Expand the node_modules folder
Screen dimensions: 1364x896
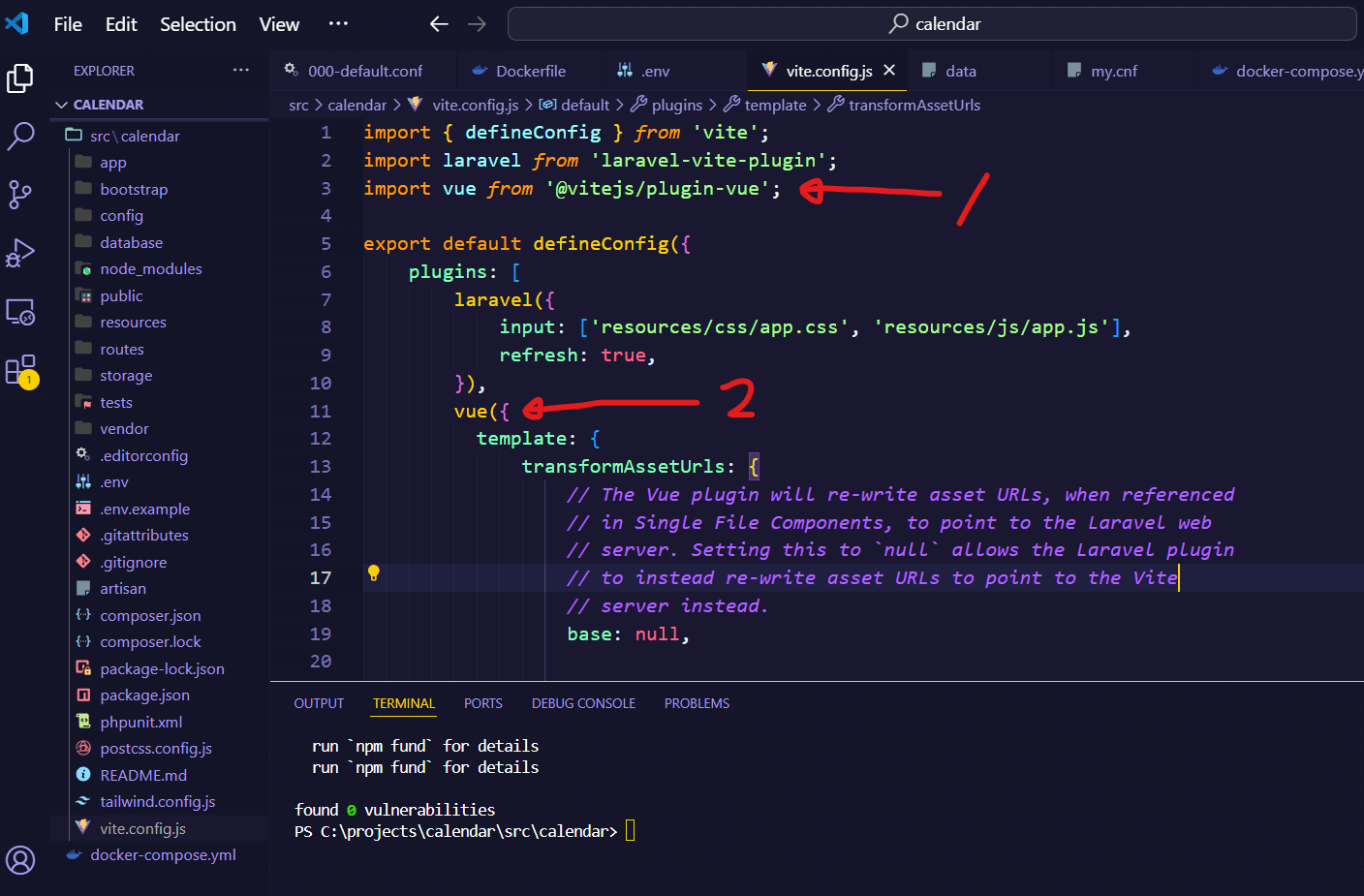tap(150, 268)
